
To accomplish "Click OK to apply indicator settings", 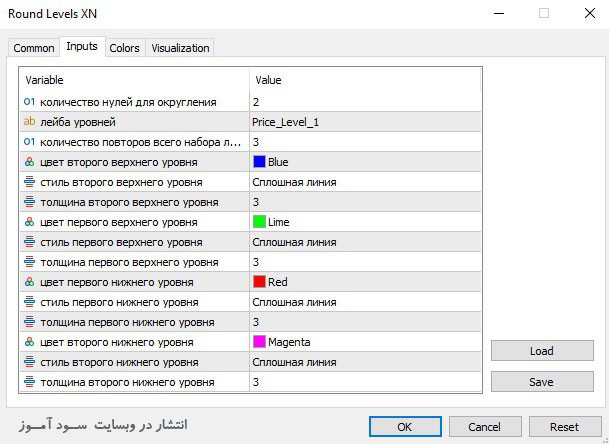I will click(x=405, y=427).
